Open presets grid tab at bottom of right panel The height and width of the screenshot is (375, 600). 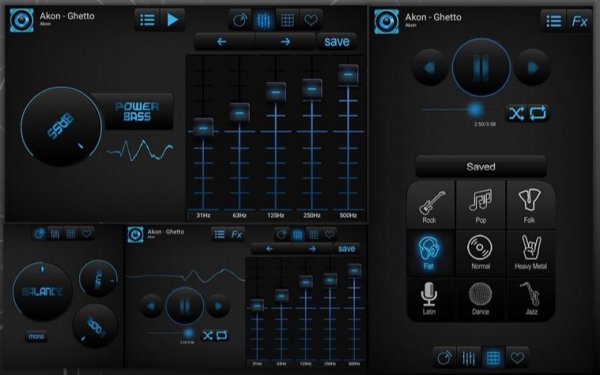point(493,358)
